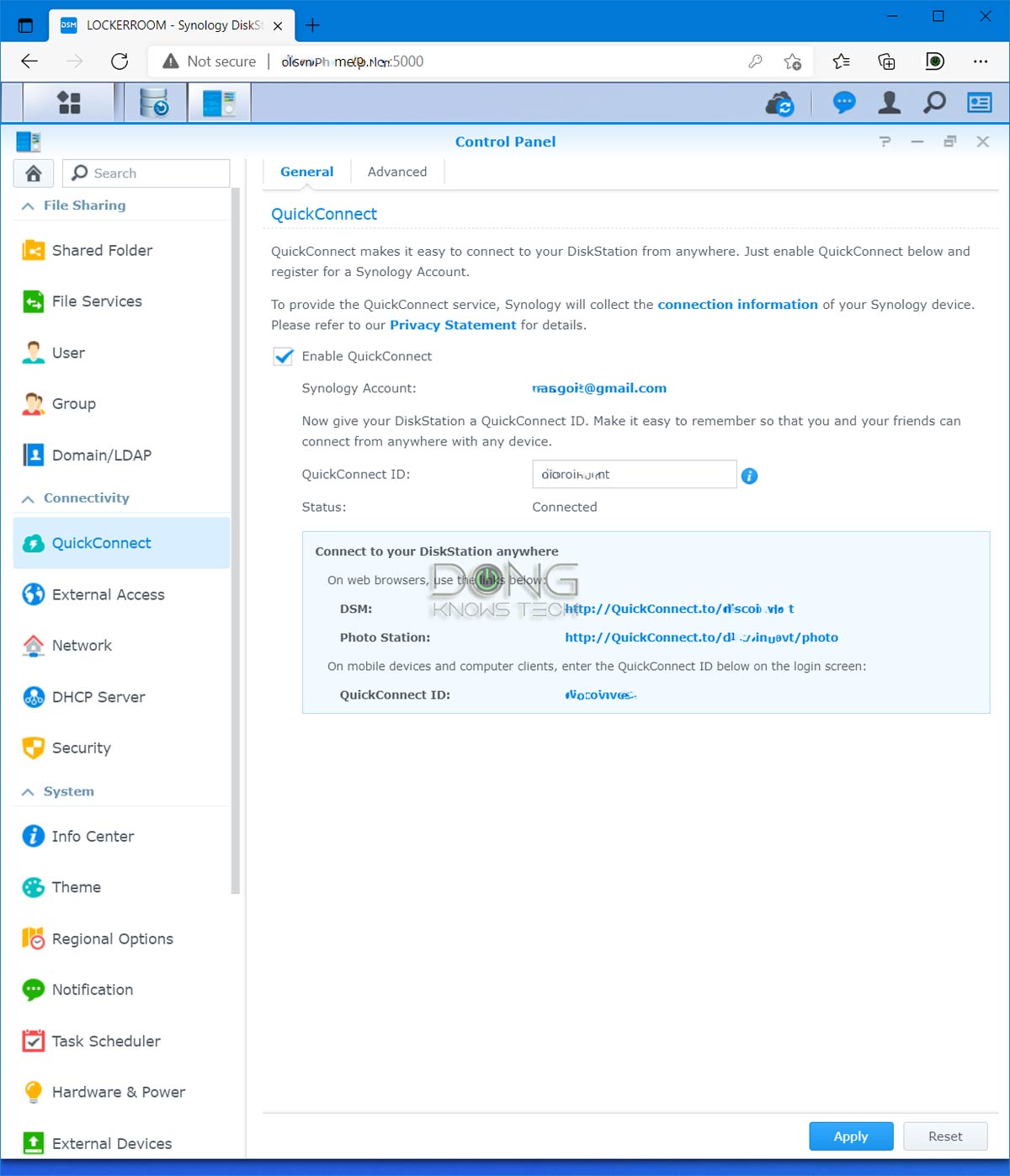The image size is (1010, 1176).
Task: Go back in browser
Action: click(29, 61)
